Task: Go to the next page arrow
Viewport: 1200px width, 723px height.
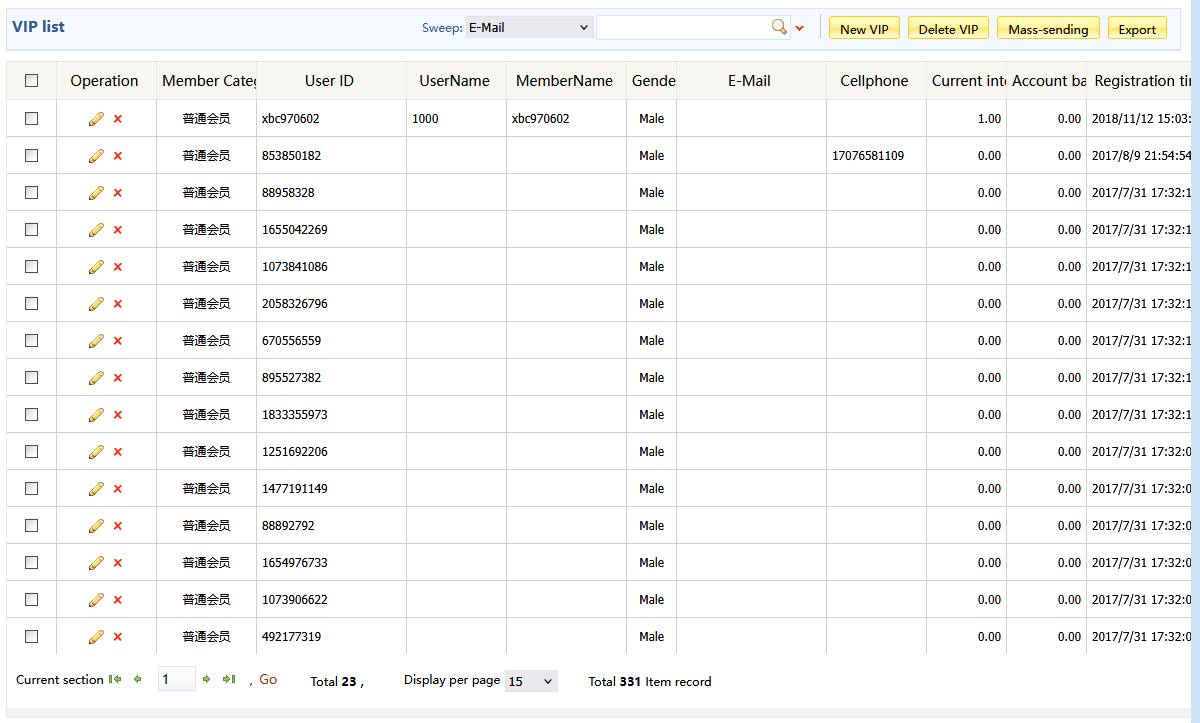Action: tap(206, 680)
